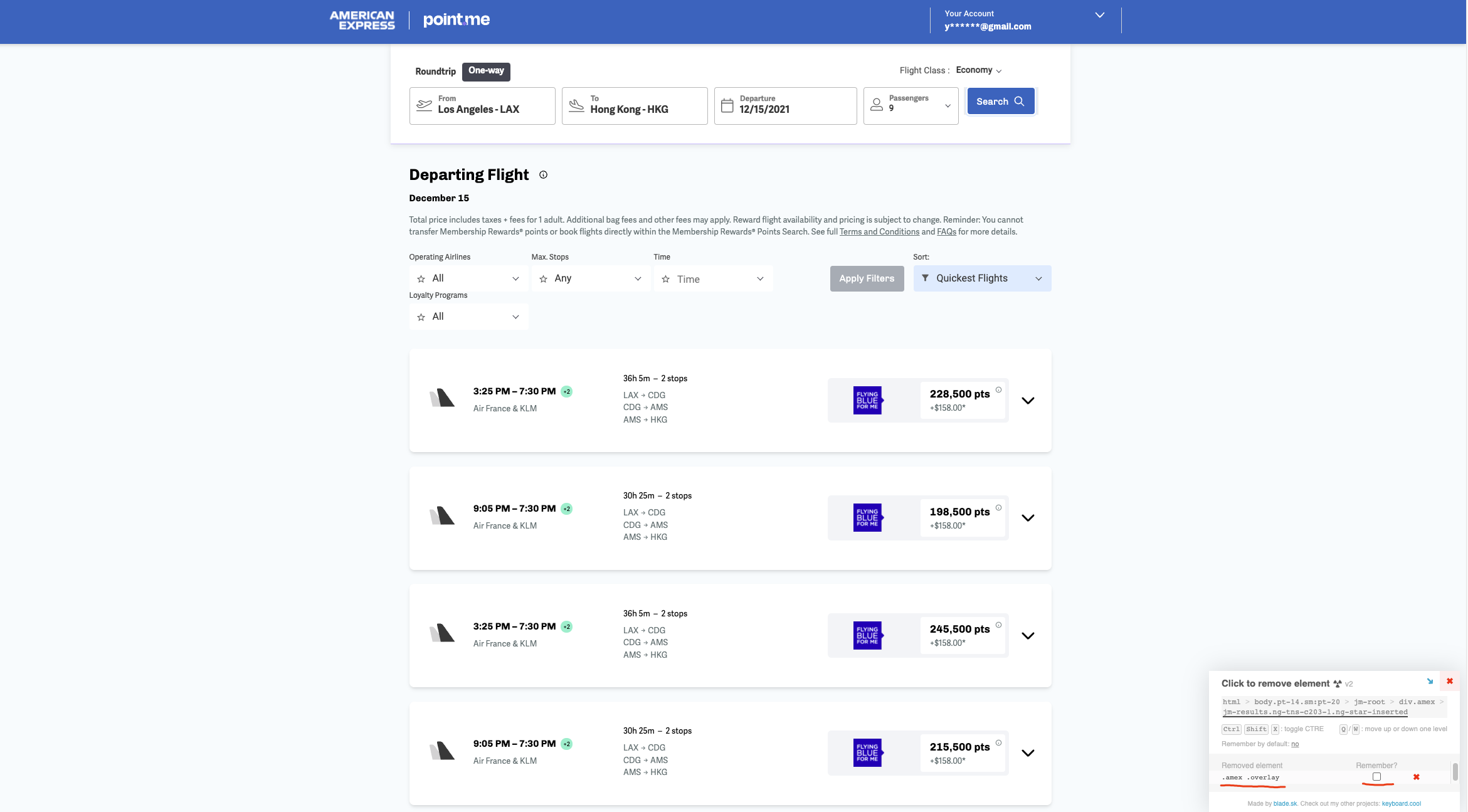Viewport: 1468px width, 812px height.
Task: Delete the .amex .overlay removed entry
Action: pos(1416,777)
